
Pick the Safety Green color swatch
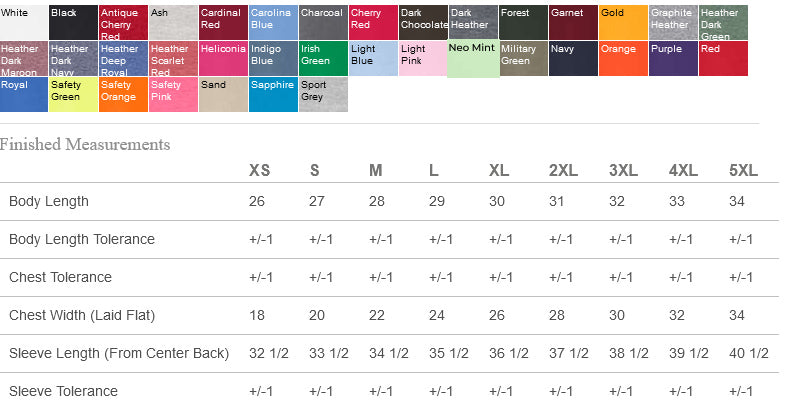[73, 95]
